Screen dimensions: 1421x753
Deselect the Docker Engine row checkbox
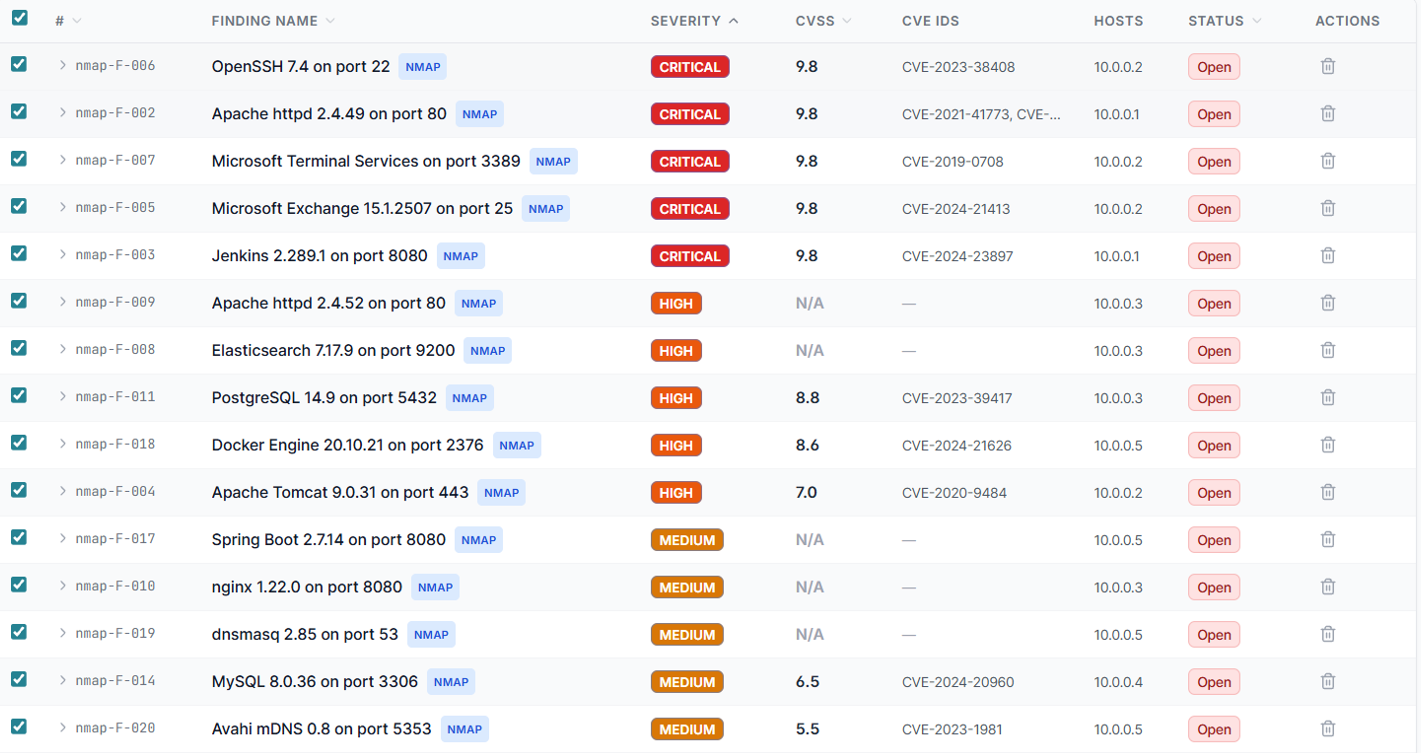tap(19, 443)
